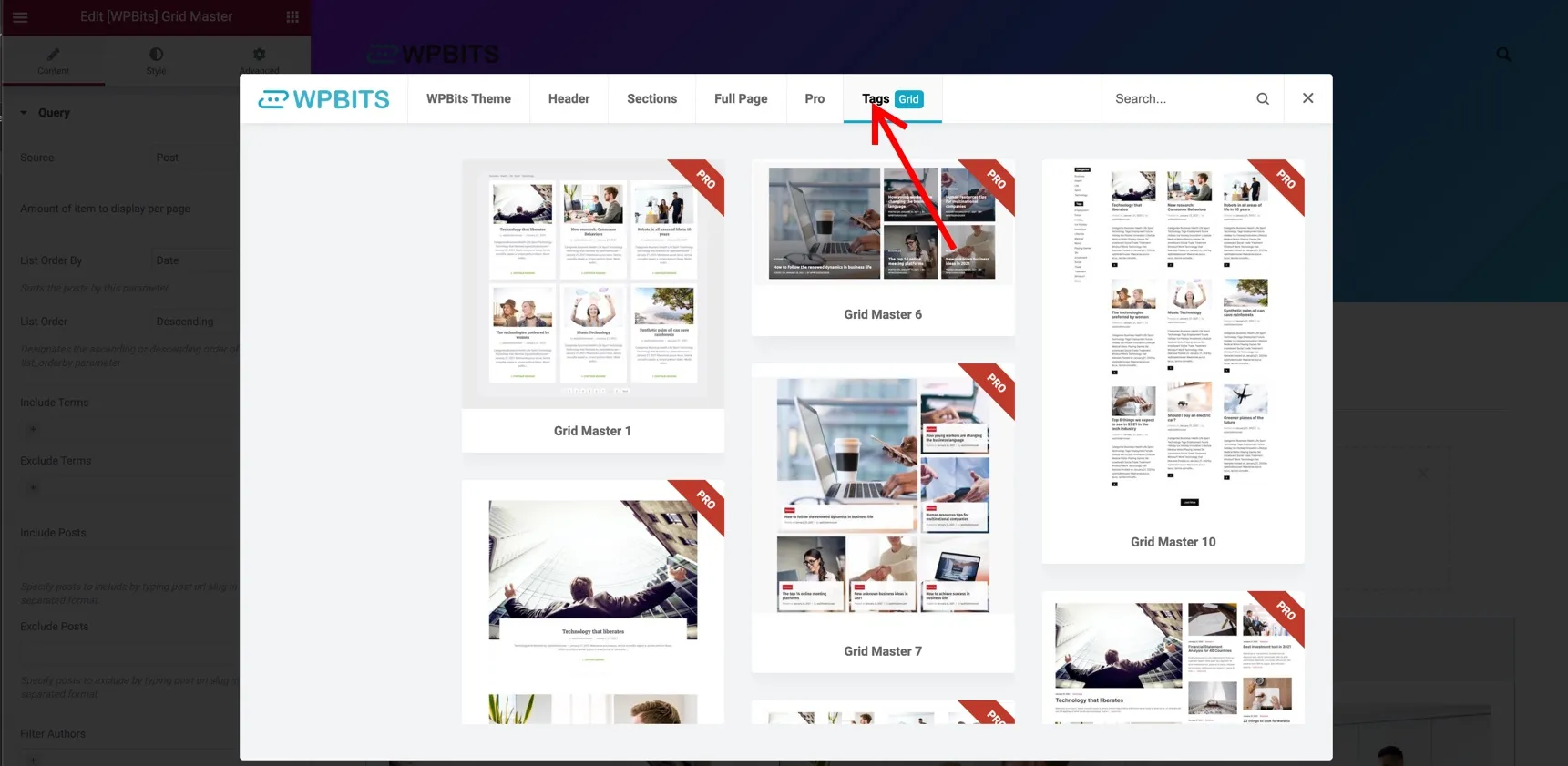Select the Grid Master 7 title
The image size is (1568, 766).
click(883, 651)
